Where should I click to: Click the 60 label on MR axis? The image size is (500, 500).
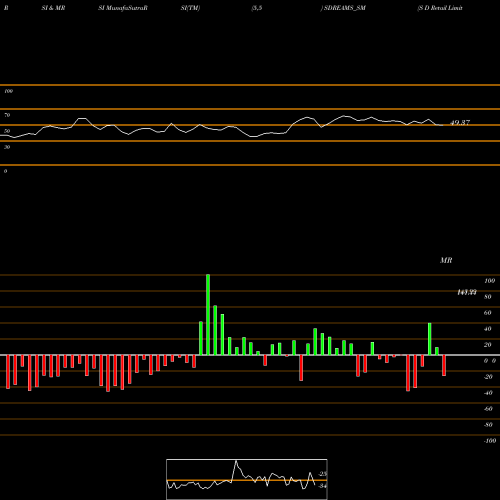point(488,313)
